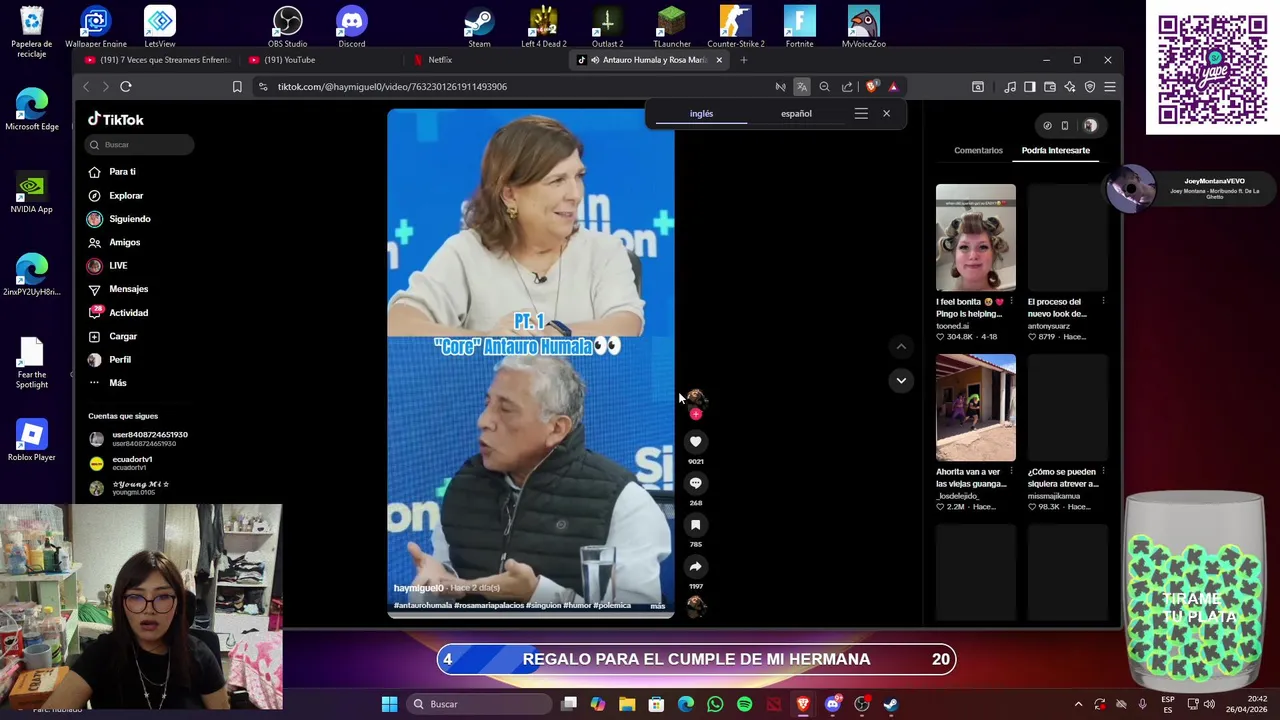
Task: Switch to the Netflix browser tab
Action: pos(440,60)
